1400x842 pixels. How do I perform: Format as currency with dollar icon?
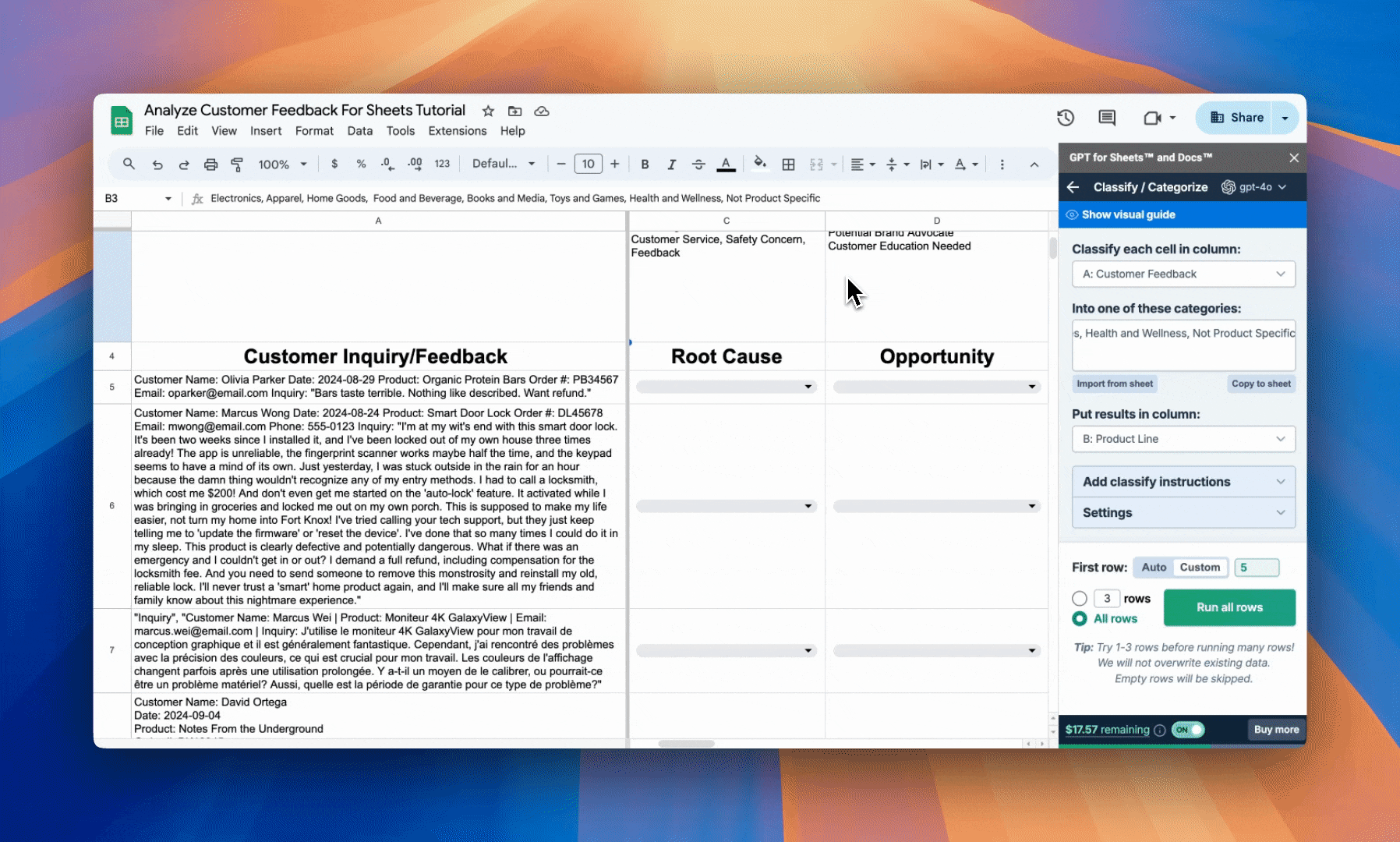pyautogui.click(x=334, y=164)
